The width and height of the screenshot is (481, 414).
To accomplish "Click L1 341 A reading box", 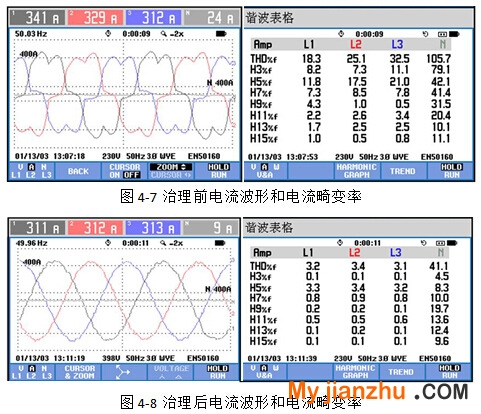I will point(37,18).
